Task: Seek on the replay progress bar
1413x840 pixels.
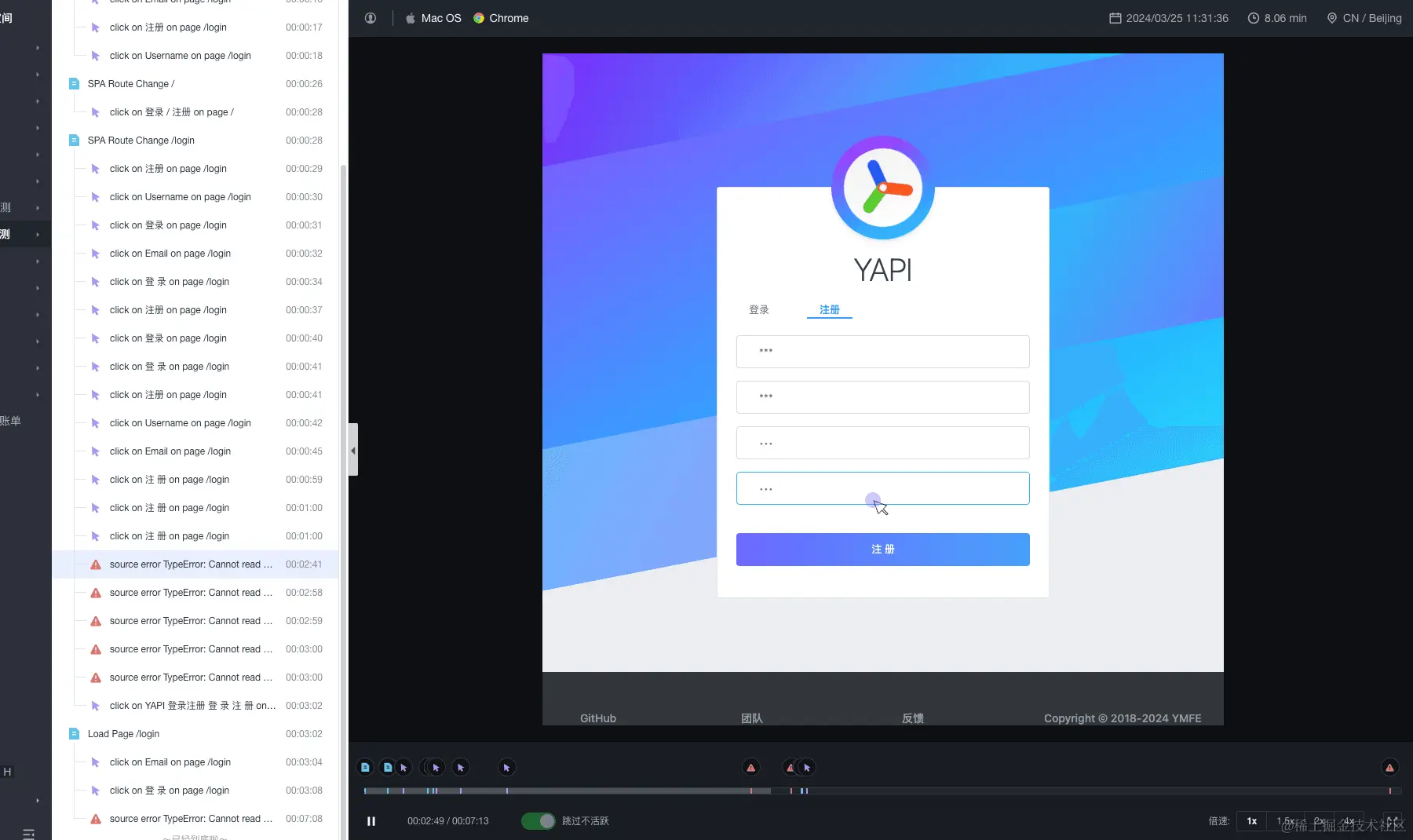Action: [x=882, y=791]
